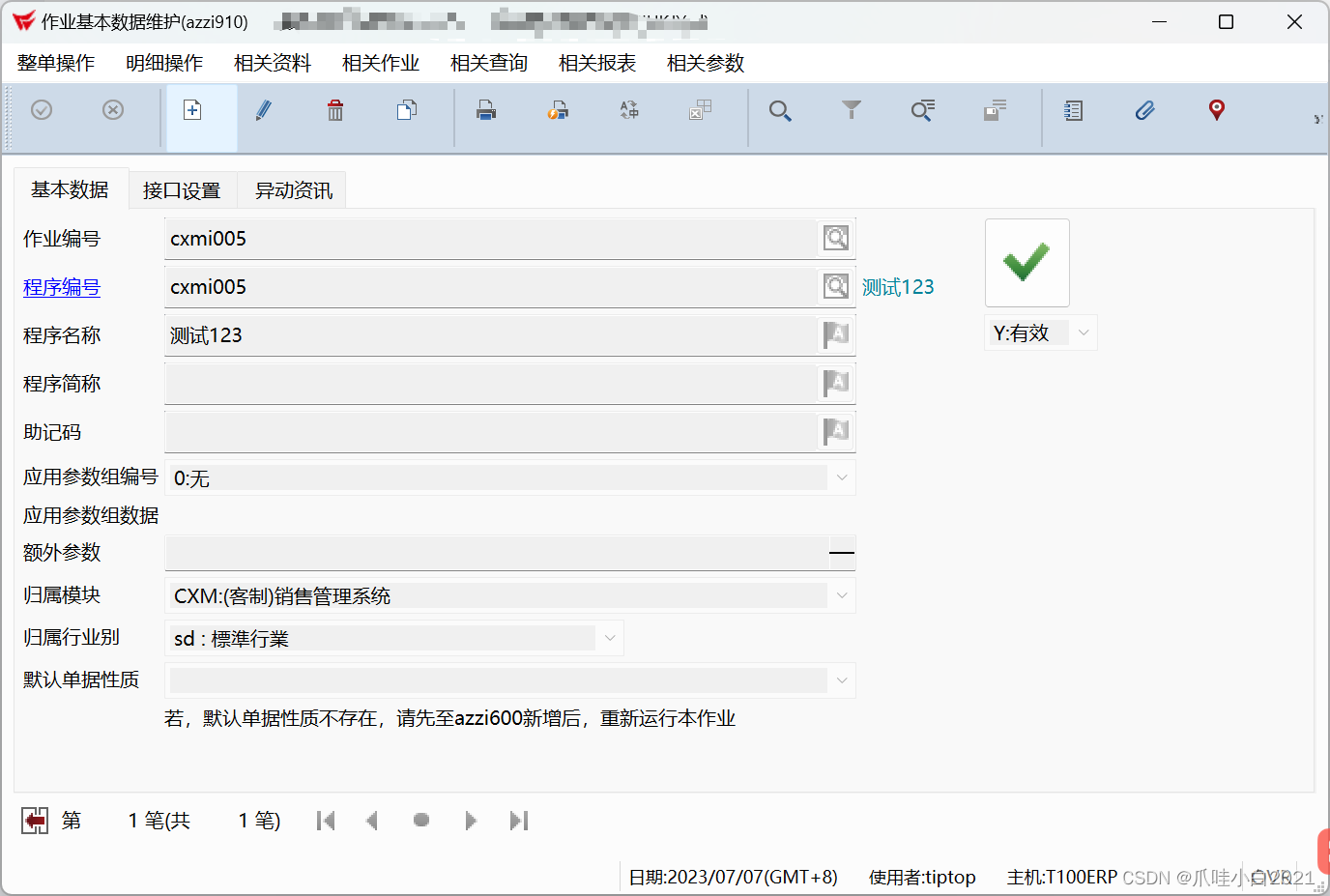Click the paperclip attachment icon
The image size is (1330, 896).
(x=1145, y=110)
